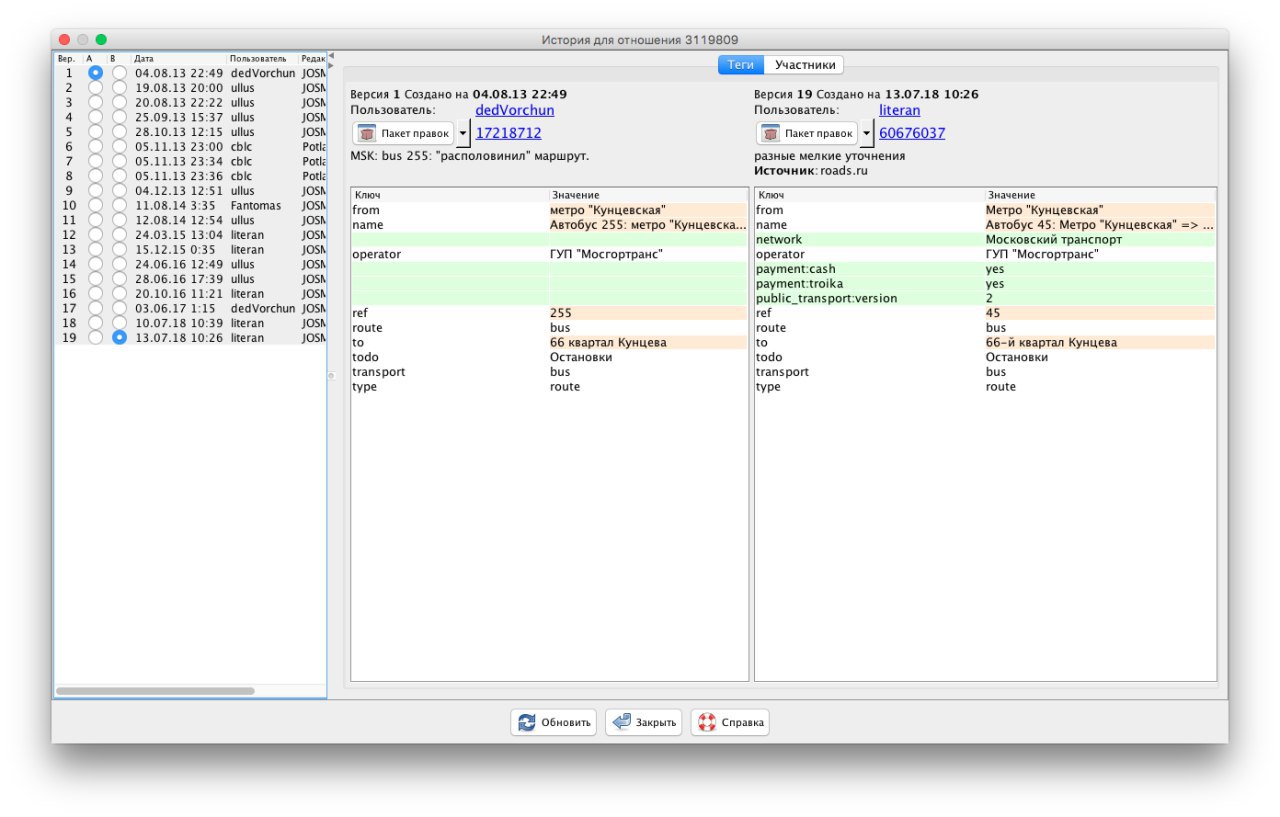Open the changeset manager for version 19
1280x817 pixels.
[x=807, y=133]
